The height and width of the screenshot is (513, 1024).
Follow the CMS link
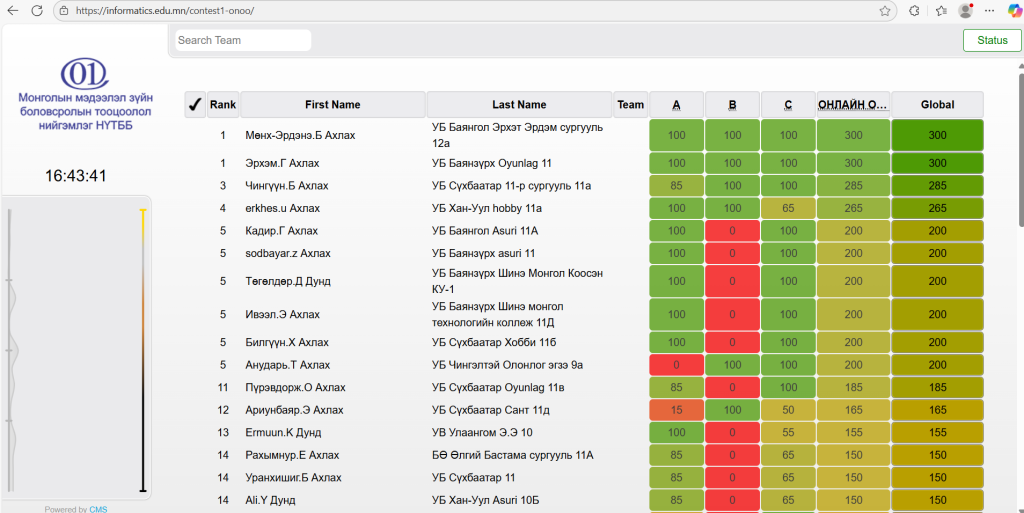tap(98, 509)
